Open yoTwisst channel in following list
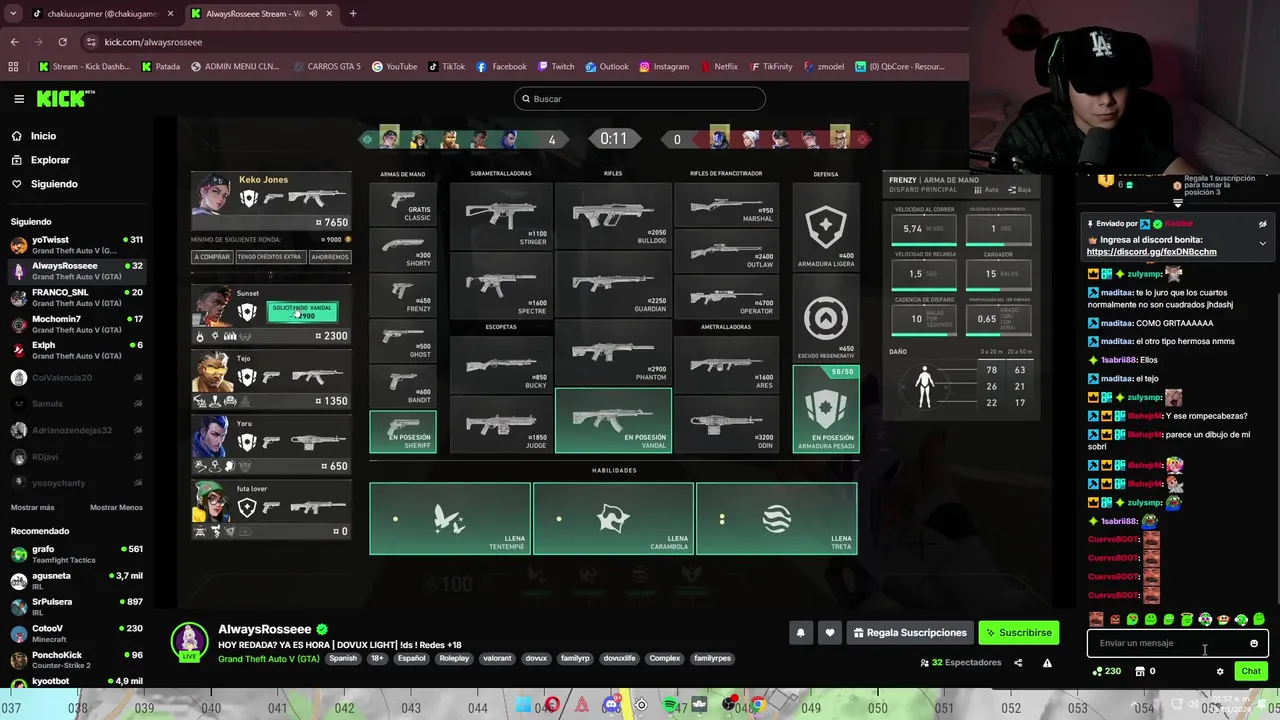The image size is (1280, 720). tap(76, 245)
